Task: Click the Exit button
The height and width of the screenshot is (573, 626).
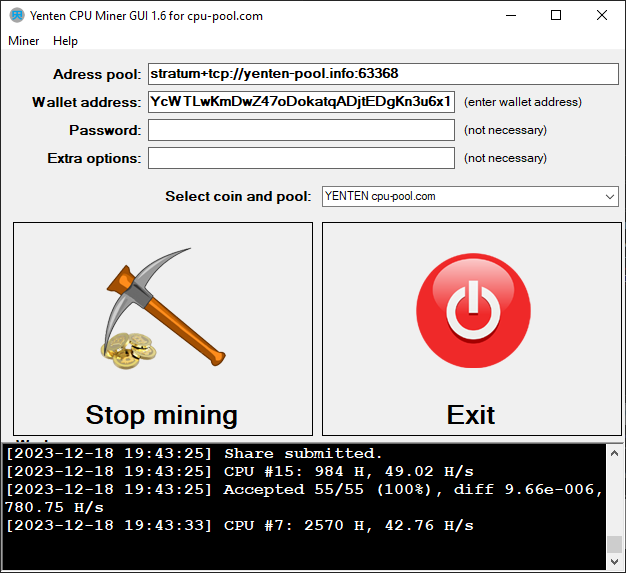Action: [472, 329]
